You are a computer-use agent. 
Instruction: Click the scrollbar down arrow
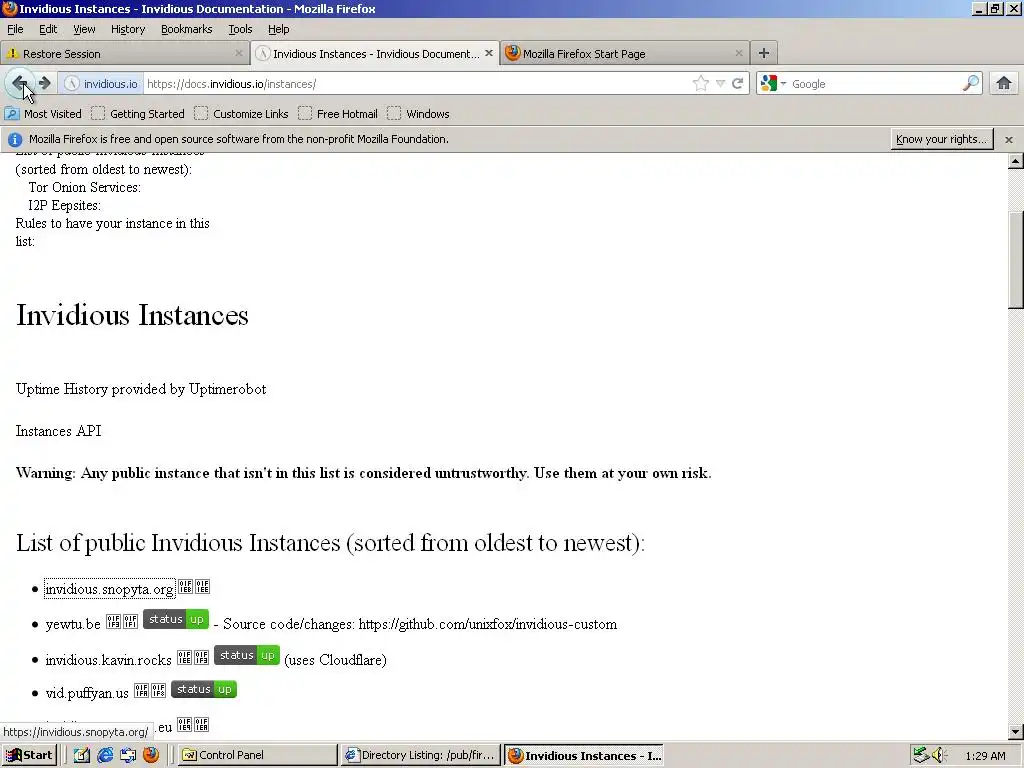[x=1015, y=732]
